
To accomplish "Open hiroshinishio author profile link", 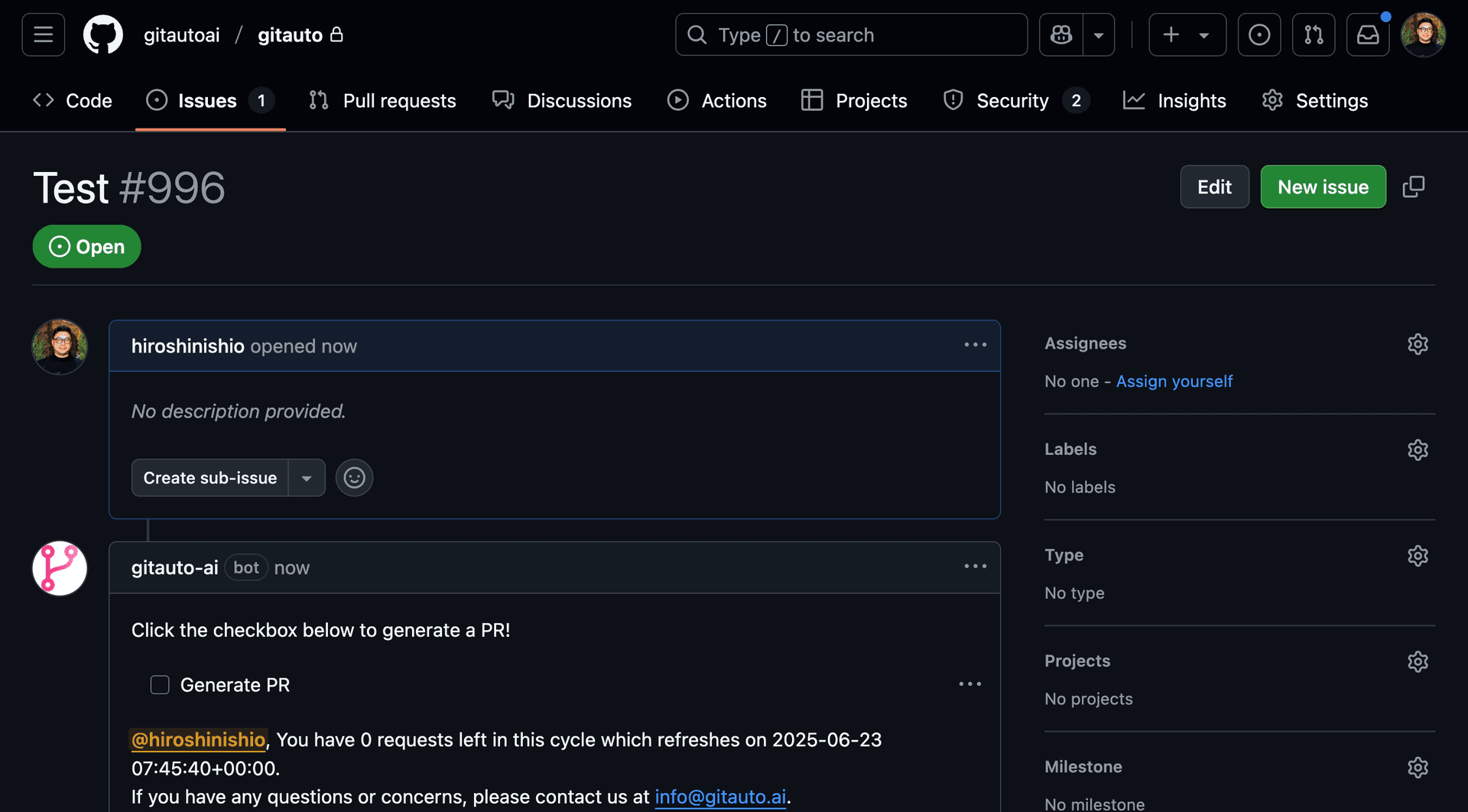I will click(187, 346).
